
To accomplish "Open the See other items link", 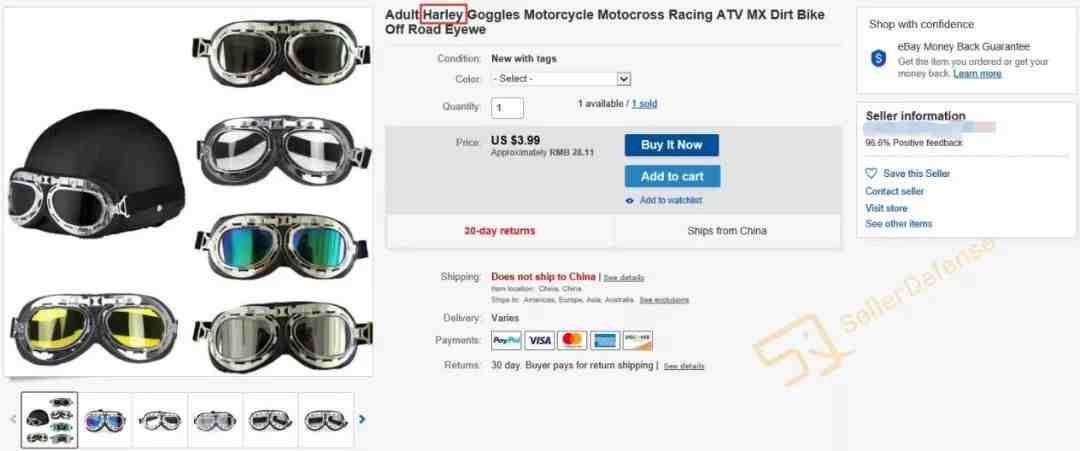I will [x=898, y=224].
